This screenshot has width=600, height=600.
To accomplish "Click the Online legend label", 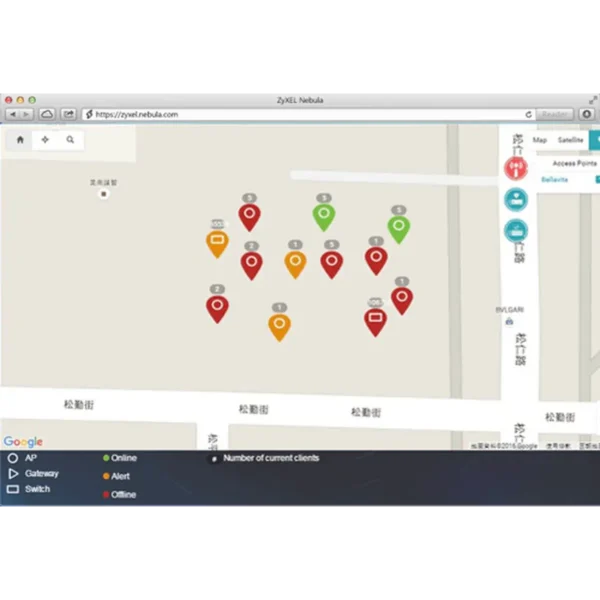I will 124,458.
